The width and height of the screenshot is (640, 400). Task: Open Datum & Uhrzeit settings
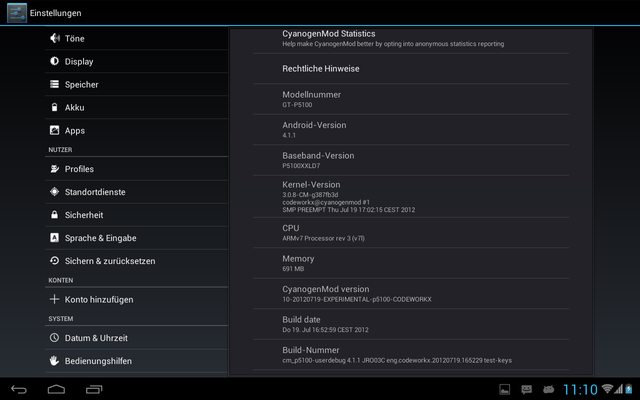coord(95,338)
